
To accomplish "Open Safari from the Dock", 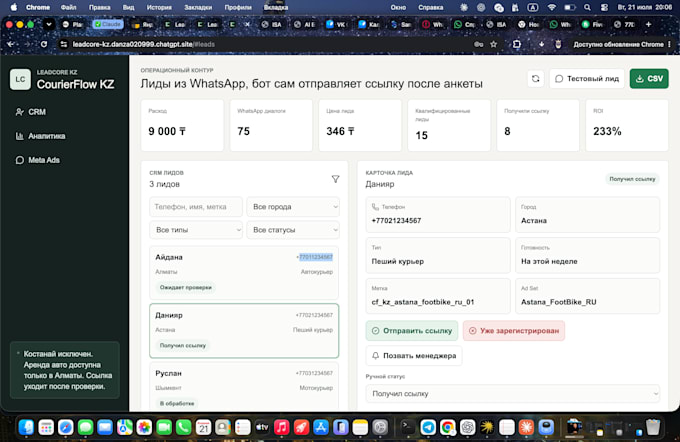I will [x=66, y=427].
